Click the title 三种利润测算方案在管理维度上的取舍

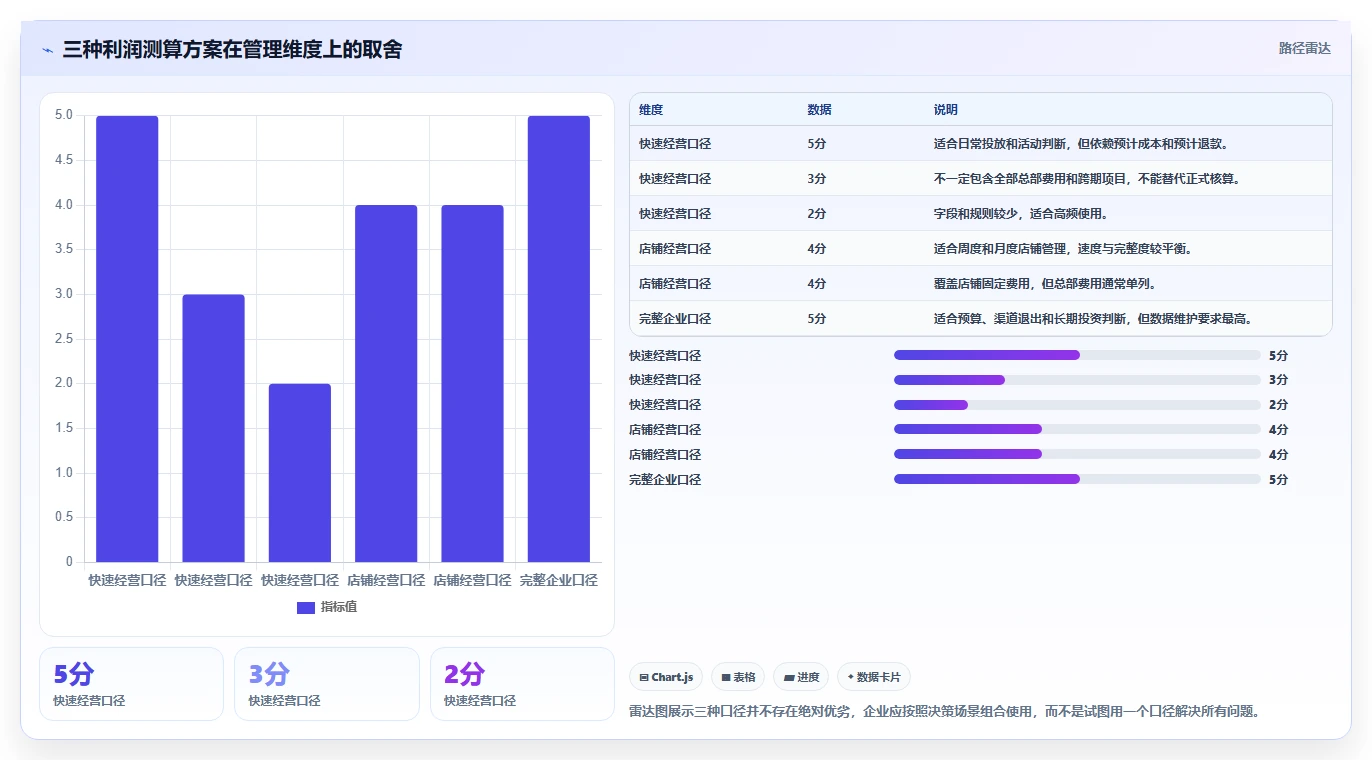232,49
